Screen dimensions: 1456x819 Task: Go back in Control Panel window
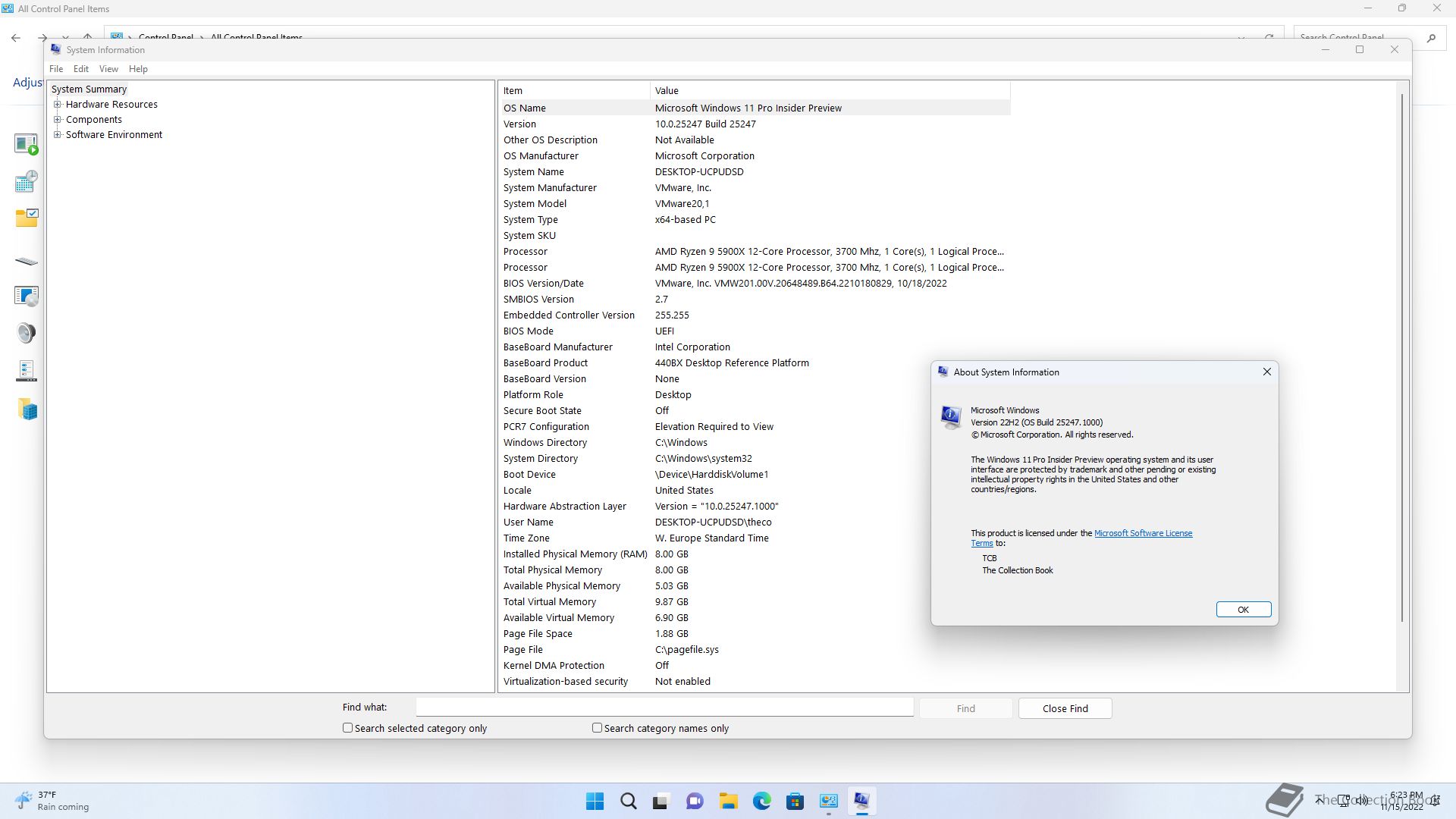(x=16, y=37)
